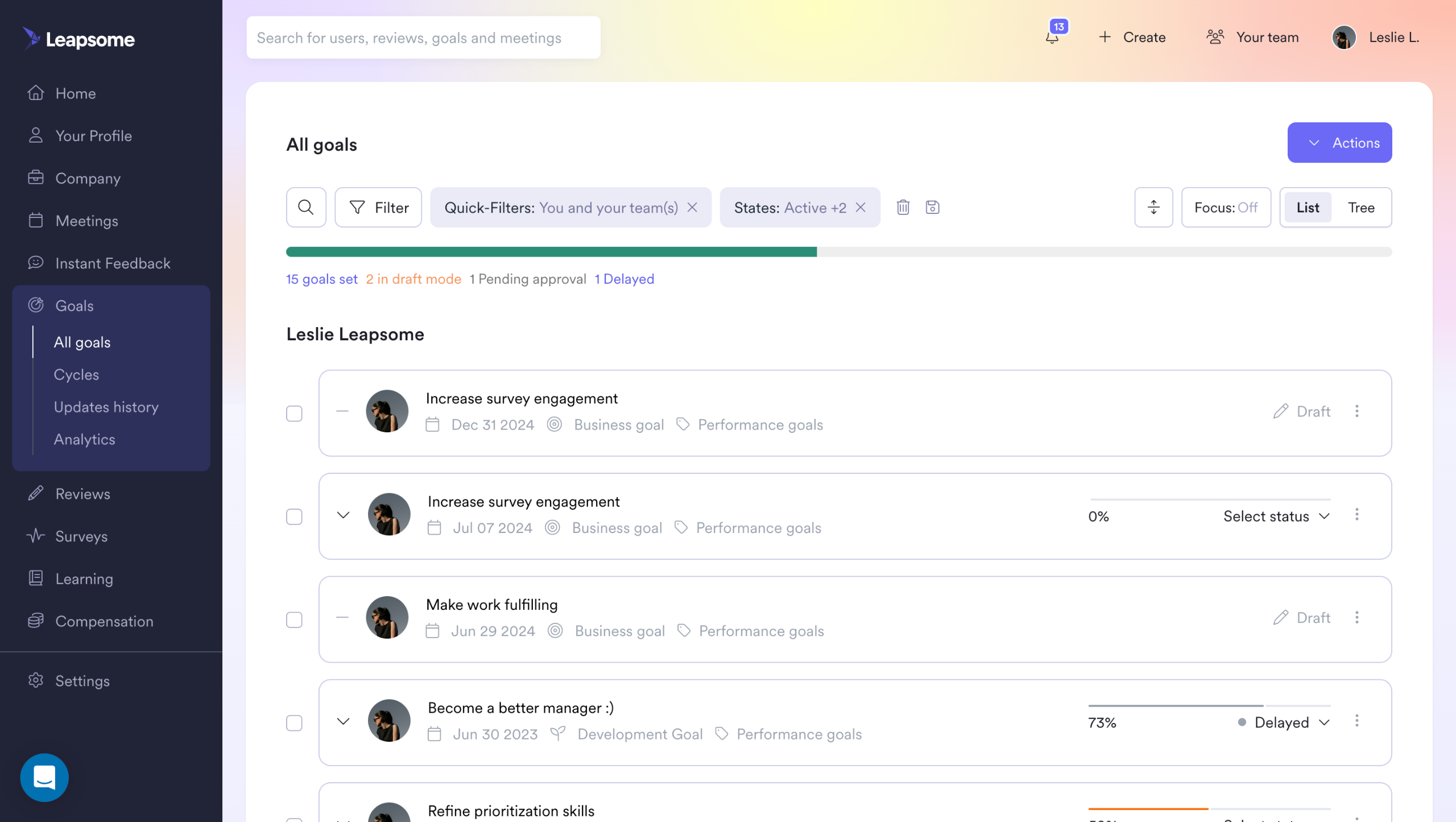The width and height of the screenshot is (1456, 822).
Task: Click the magnifier search icon button
Action: pyautogui.click(x=306, y=207)
